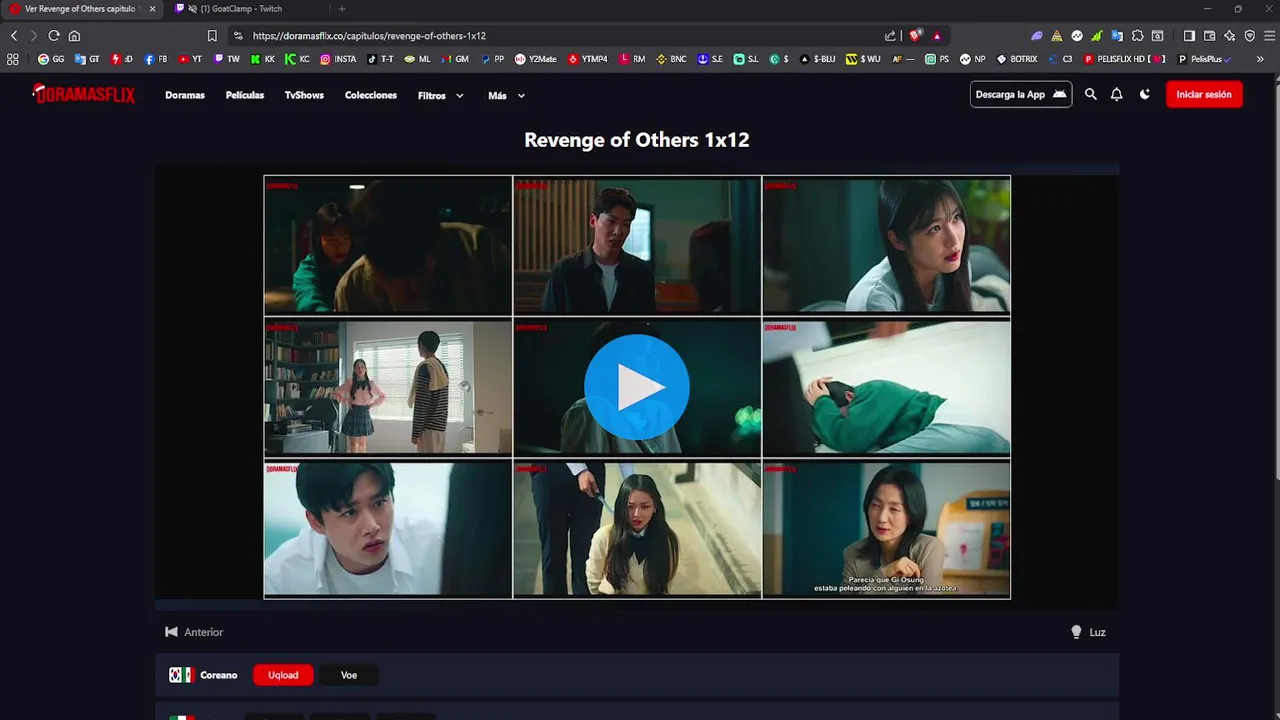The image size is (1280, 720).
Task: Reload the current page
Action: (54, 35)
